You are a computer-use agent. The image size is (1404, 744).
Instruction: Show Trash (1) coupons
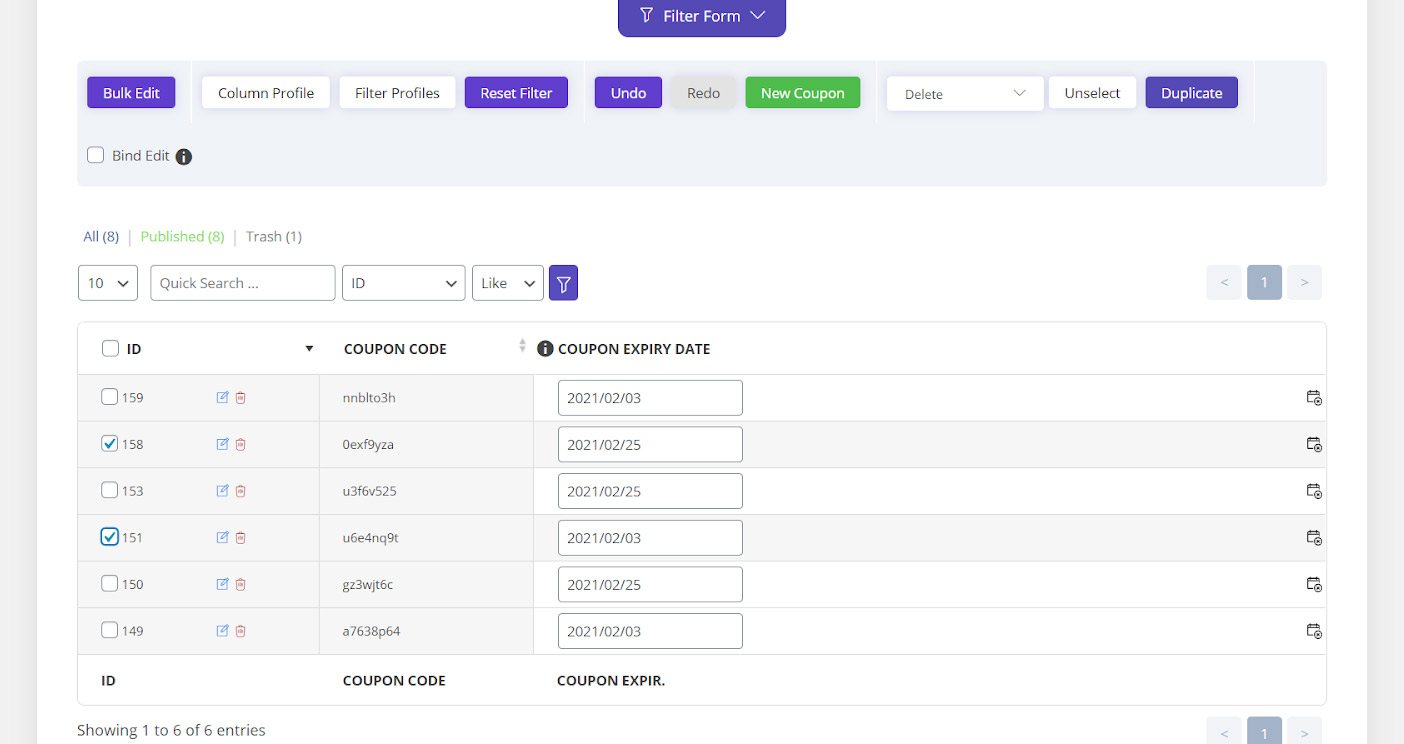(274, 237)
